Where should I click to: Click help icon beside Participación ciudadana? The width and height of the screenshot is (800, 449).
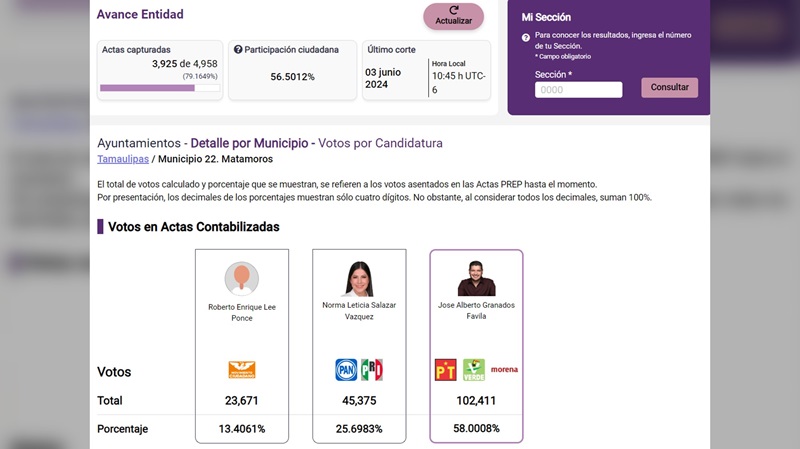pyautogui.click(x=238, y=49)
